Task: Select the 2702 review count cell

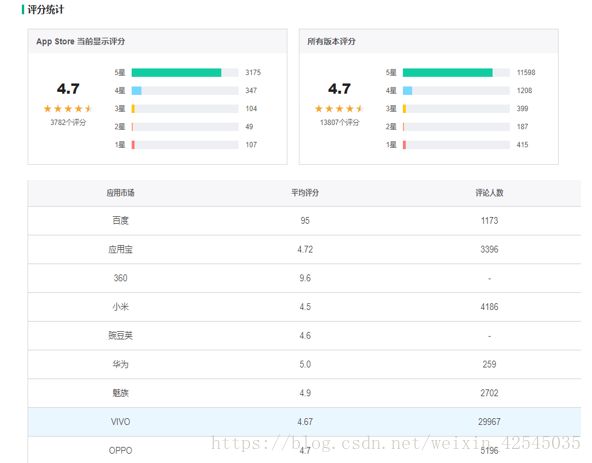Action: pos(489,393)
